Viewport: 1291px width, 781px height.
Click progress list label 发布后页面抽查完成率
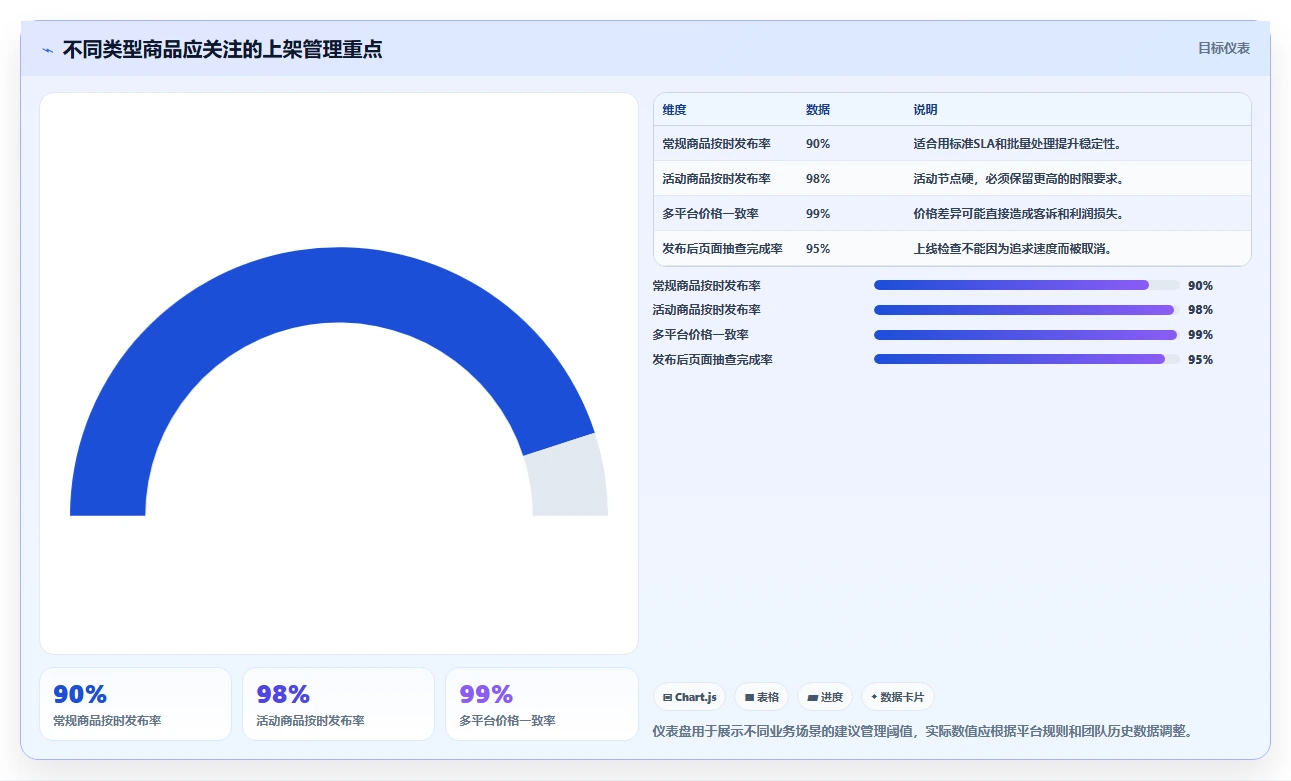pyautogui.click(x=712, y=359)
